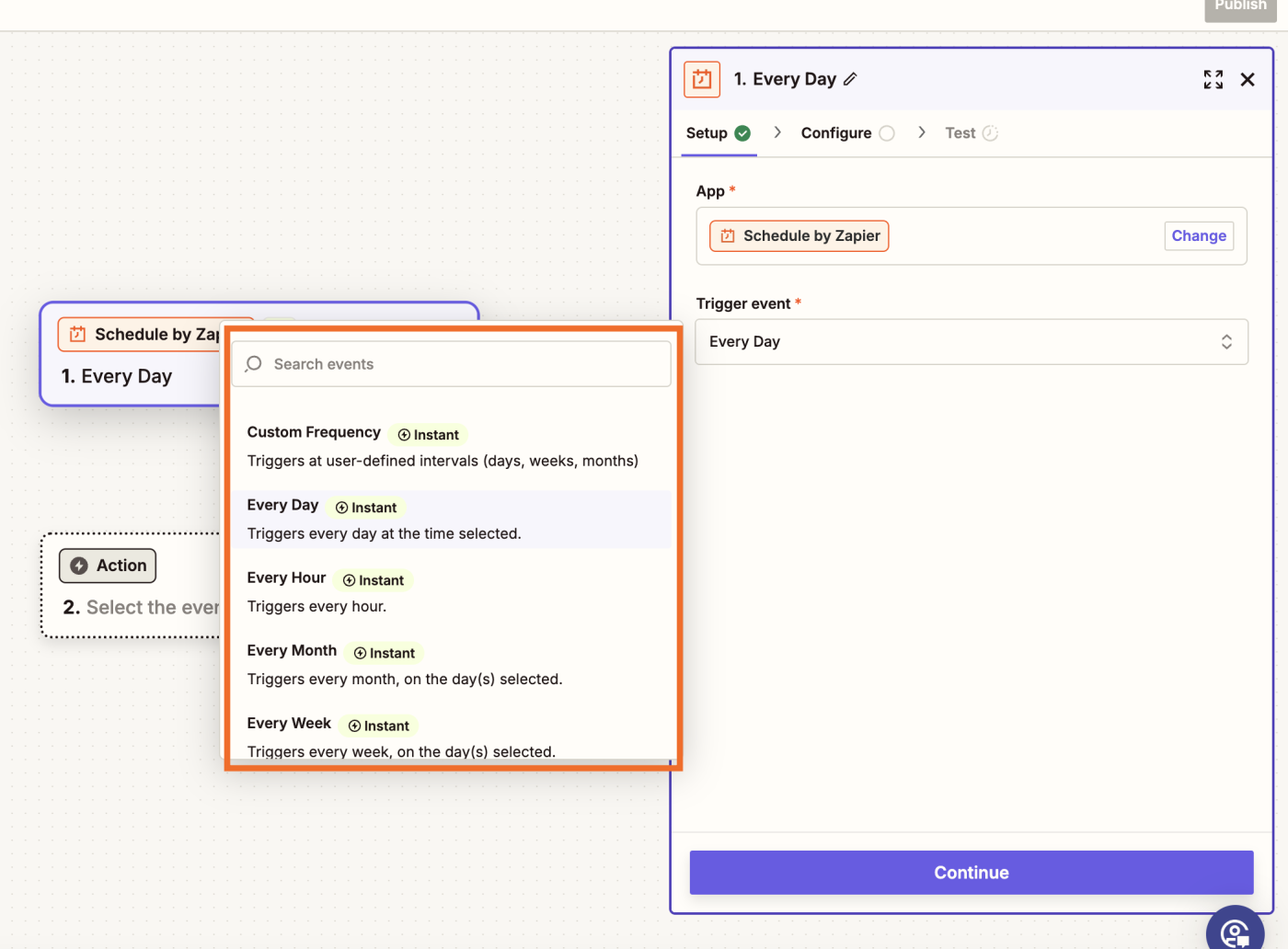Open the Configure tab

tap(847, 133)
